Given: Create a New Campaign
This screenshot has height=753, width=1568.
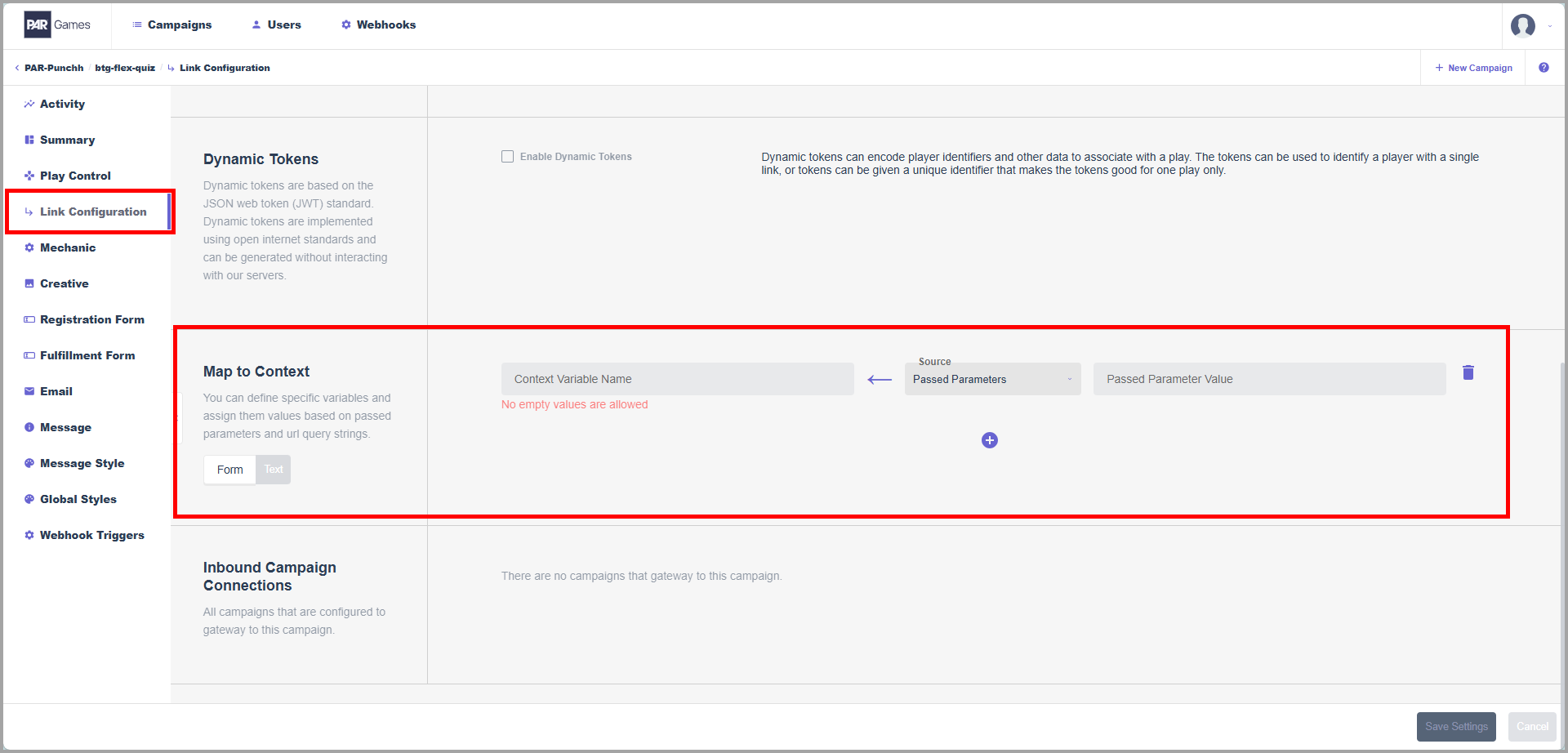Looking at the screenshot, I should pos(1473,68).
